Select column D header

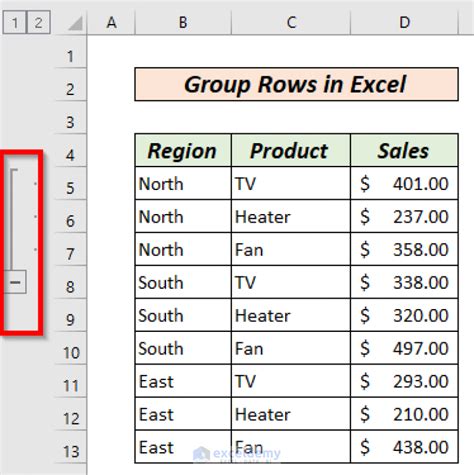click(404, 22)
